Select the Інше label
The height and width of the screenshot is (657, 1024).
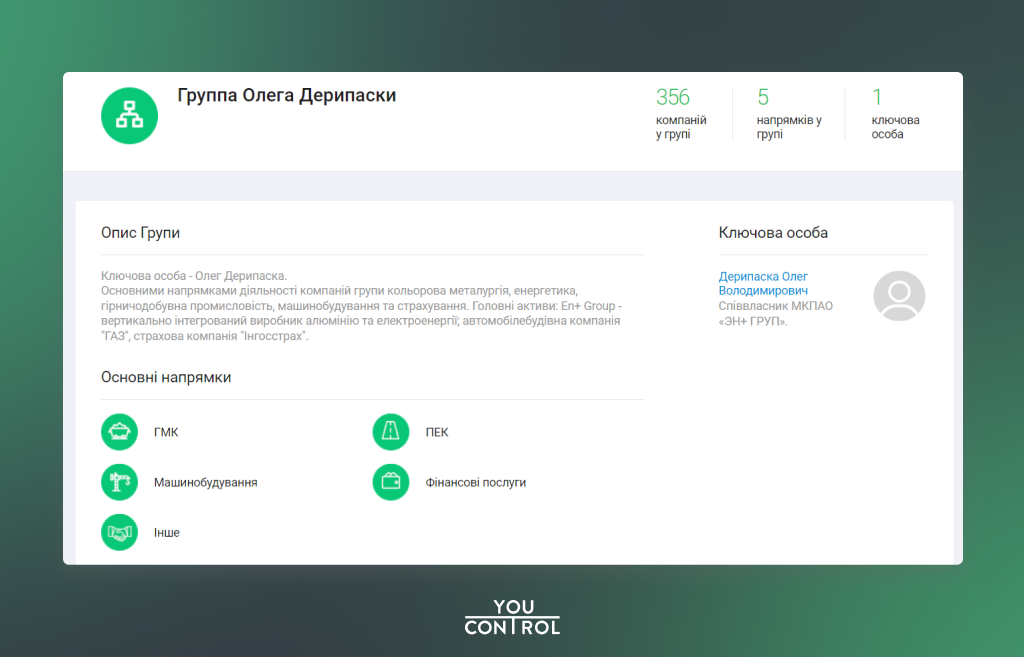(x=167, y=533)
